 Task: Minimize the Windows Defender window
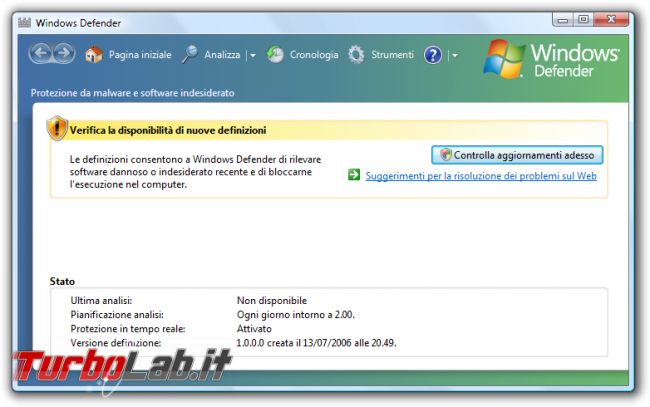pos(563,19)
